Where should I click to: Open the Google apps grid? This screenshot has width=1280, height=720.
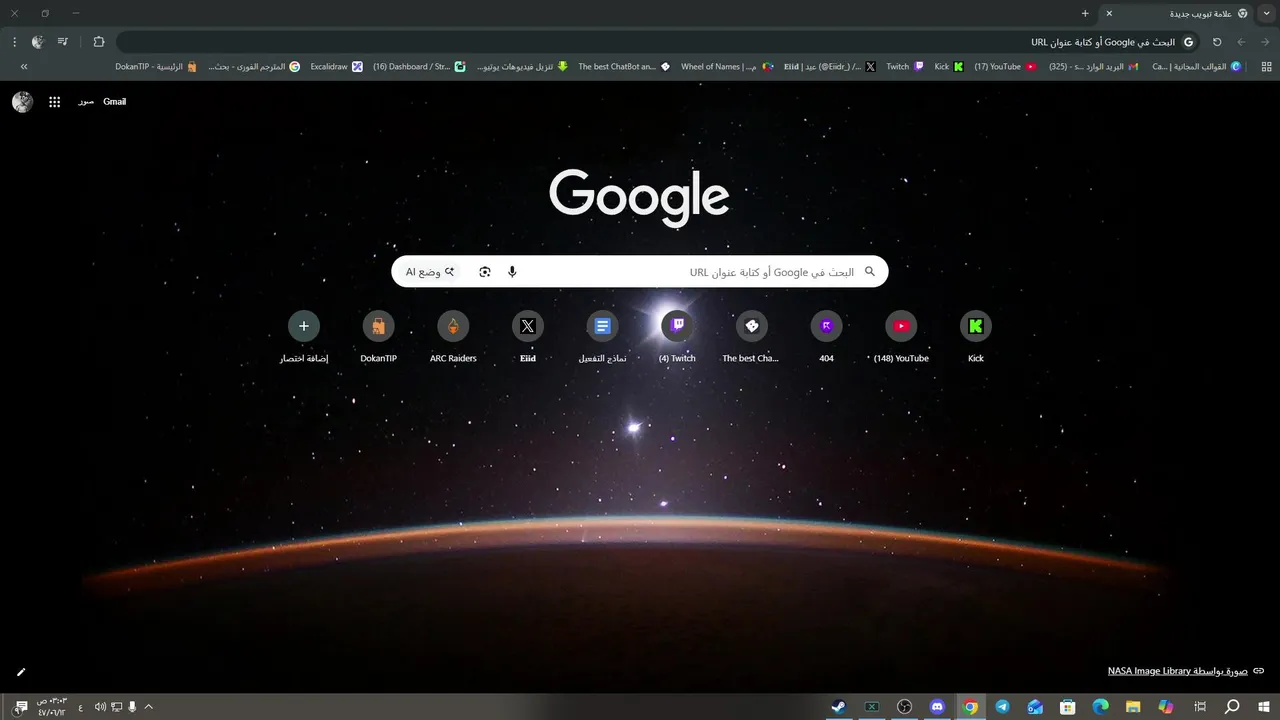click(x=55, y=102)
